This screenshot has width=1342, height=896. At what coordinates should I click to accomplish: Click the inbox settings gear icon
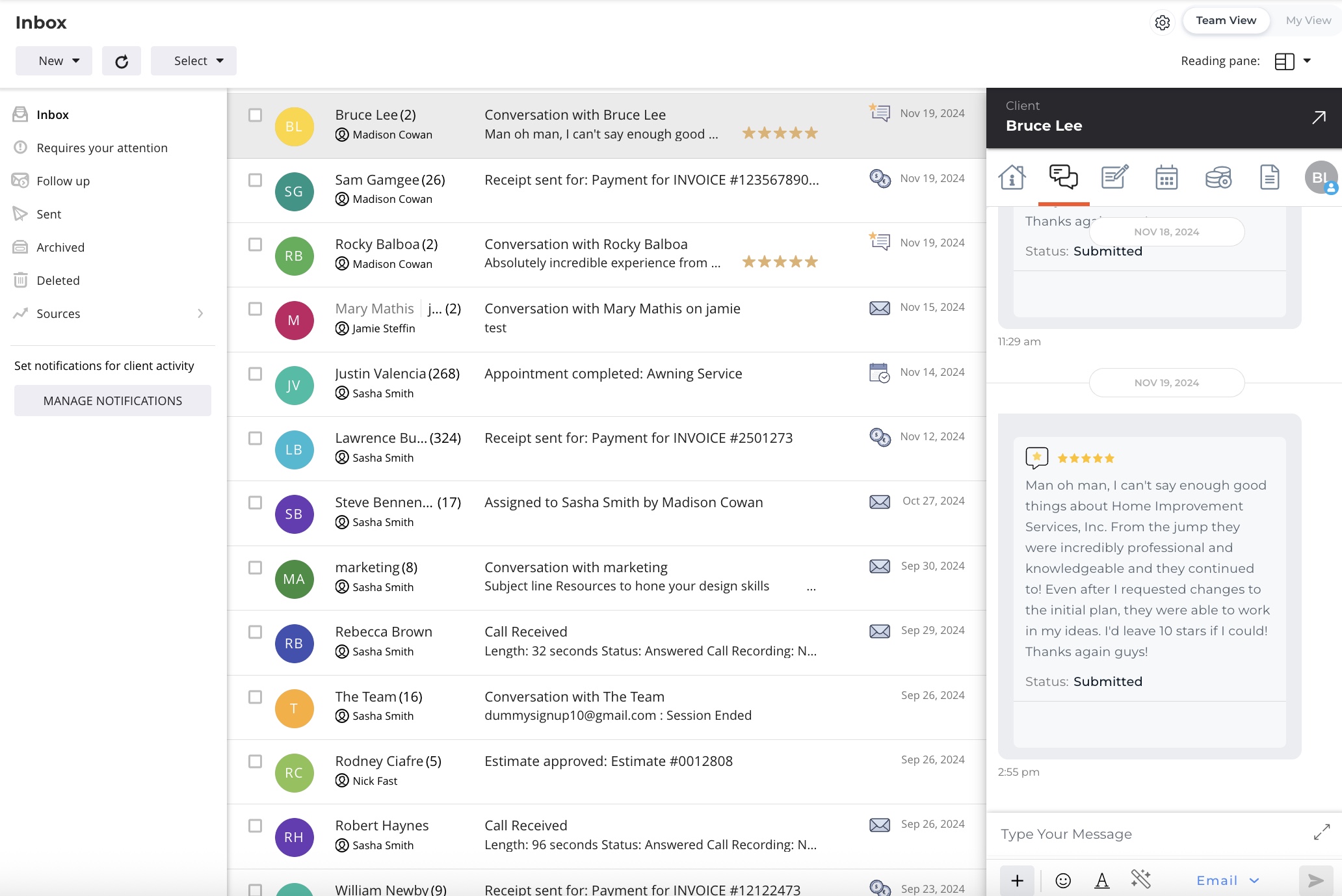[x=1163, y=23]
